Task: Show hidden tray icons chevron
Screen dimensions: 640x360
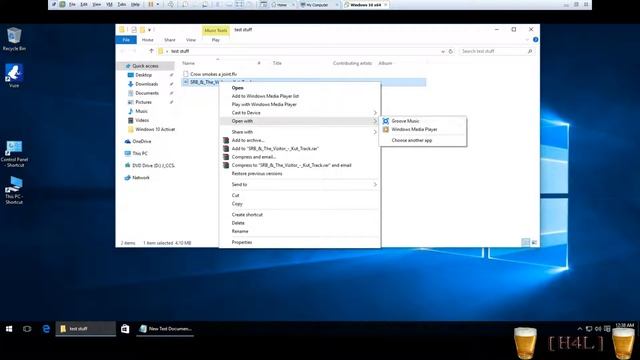Action: (x=580, y=329)
